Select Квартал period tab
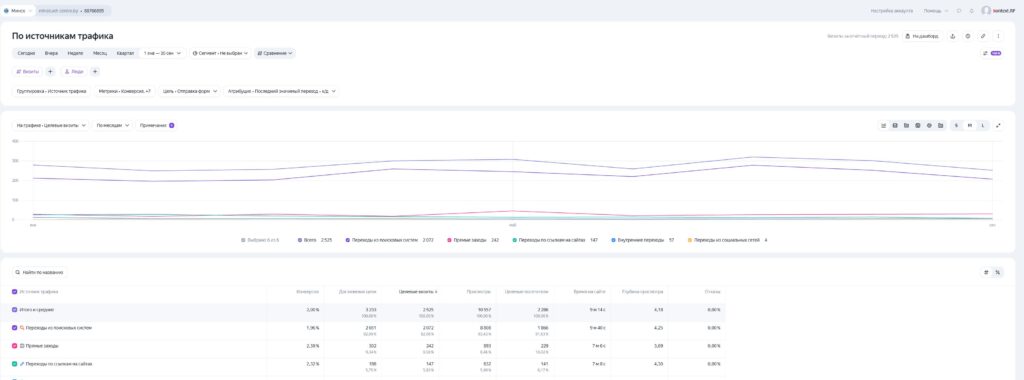Viewport: 1024px width, 380px height. tap(125, 54)
